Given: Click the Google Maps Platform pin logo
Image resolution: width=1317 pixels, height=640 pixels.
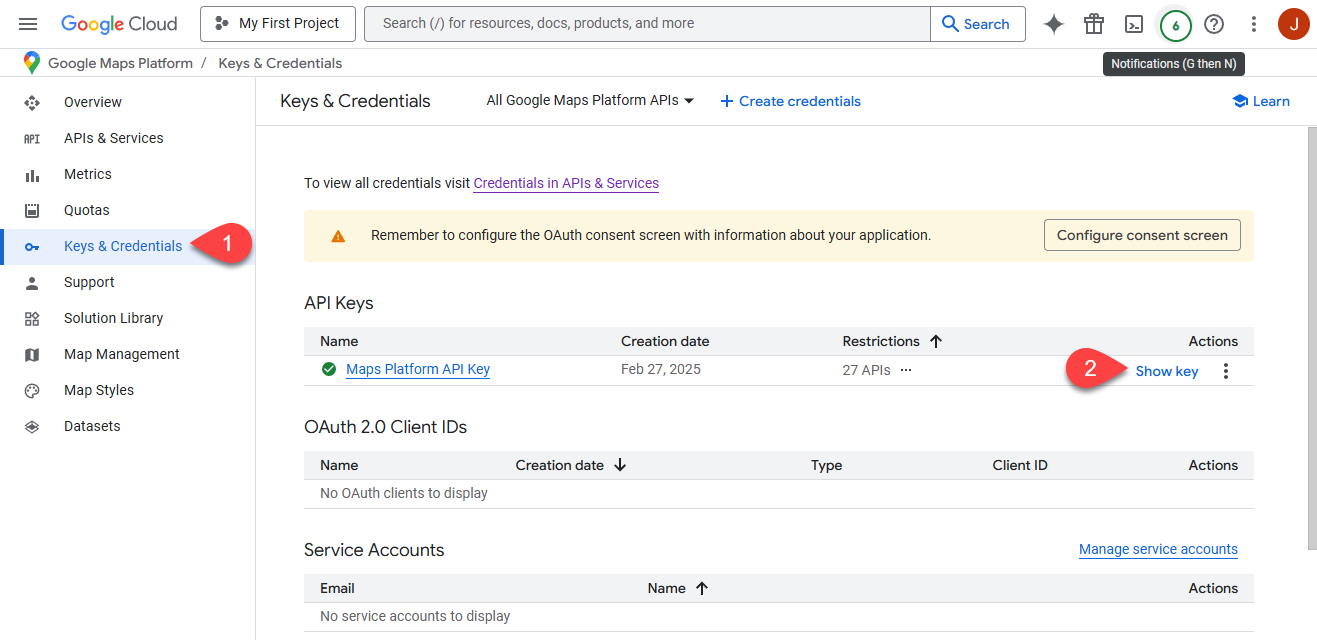Looking at the screenshot, I should (31, 62).
